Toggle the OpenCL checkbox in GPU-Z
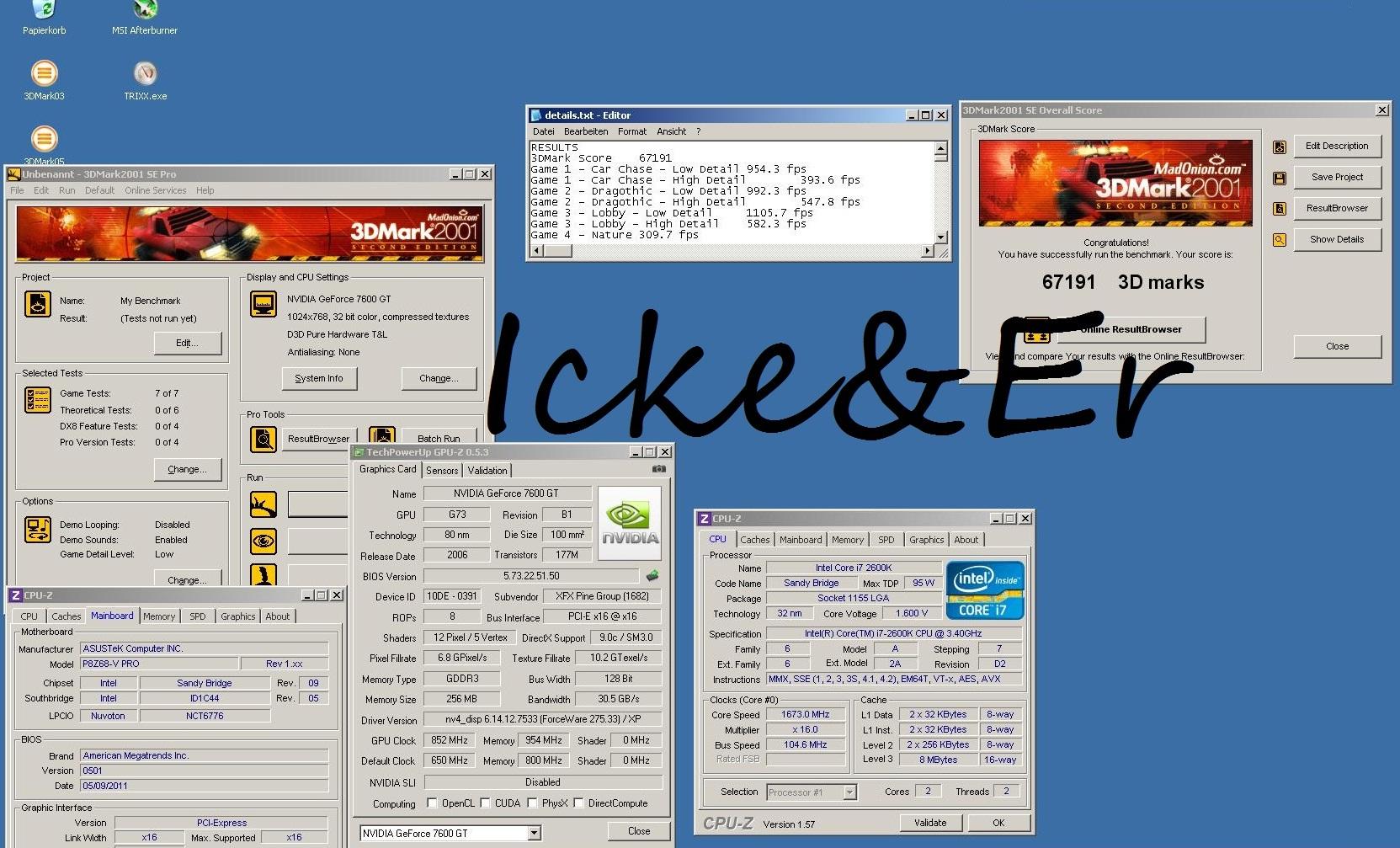 pos(432,803)
